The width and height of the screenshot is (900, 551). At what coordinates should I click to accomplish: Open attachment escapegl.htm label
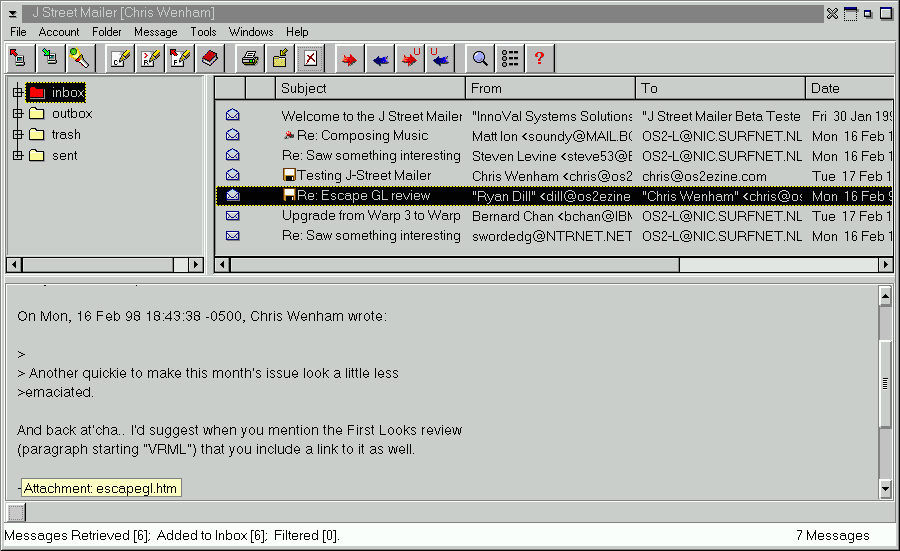(101, 488)
